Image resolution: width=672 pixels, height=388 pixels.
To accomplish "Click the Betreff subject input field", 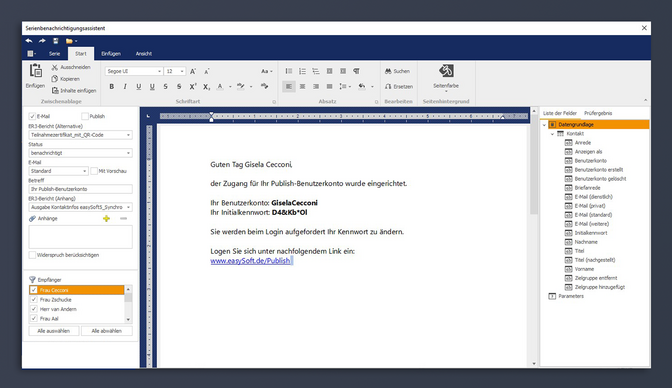I will pyautogui.click(x=81, y=189).
